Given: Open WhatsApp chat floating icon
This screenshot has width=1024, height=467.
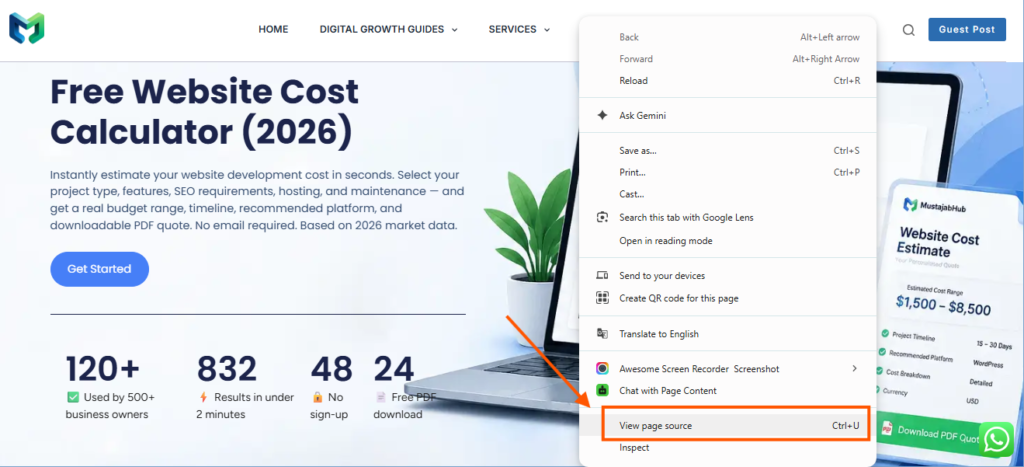Looking at the screenshot, I should coord(997,440).
